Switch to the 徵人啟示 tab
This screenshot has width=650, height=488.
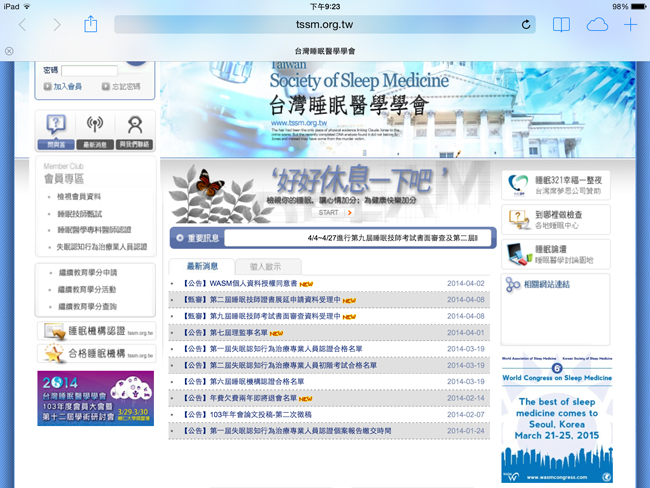pyautogui.click(x=266, y=267)
